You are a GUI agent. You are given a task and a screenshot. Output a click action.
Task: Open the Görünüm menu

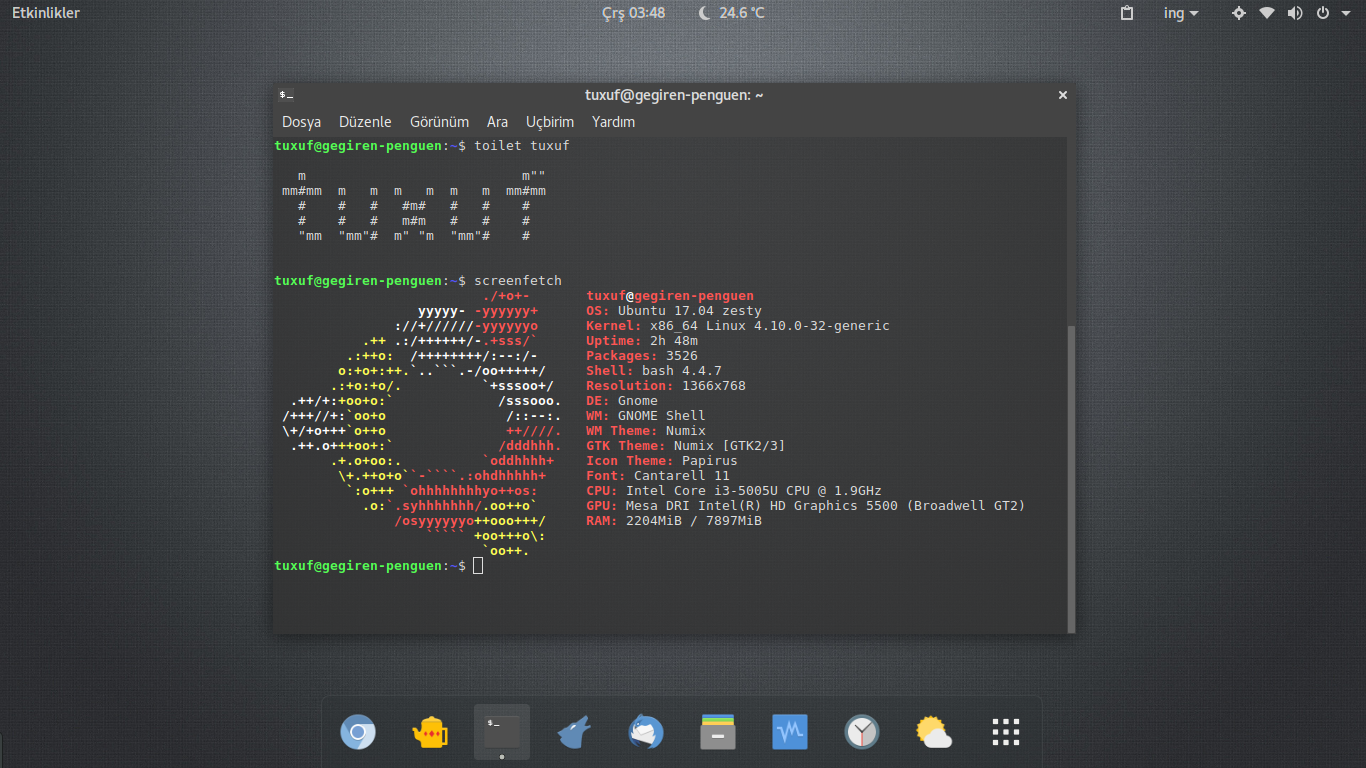click(439, 122)
